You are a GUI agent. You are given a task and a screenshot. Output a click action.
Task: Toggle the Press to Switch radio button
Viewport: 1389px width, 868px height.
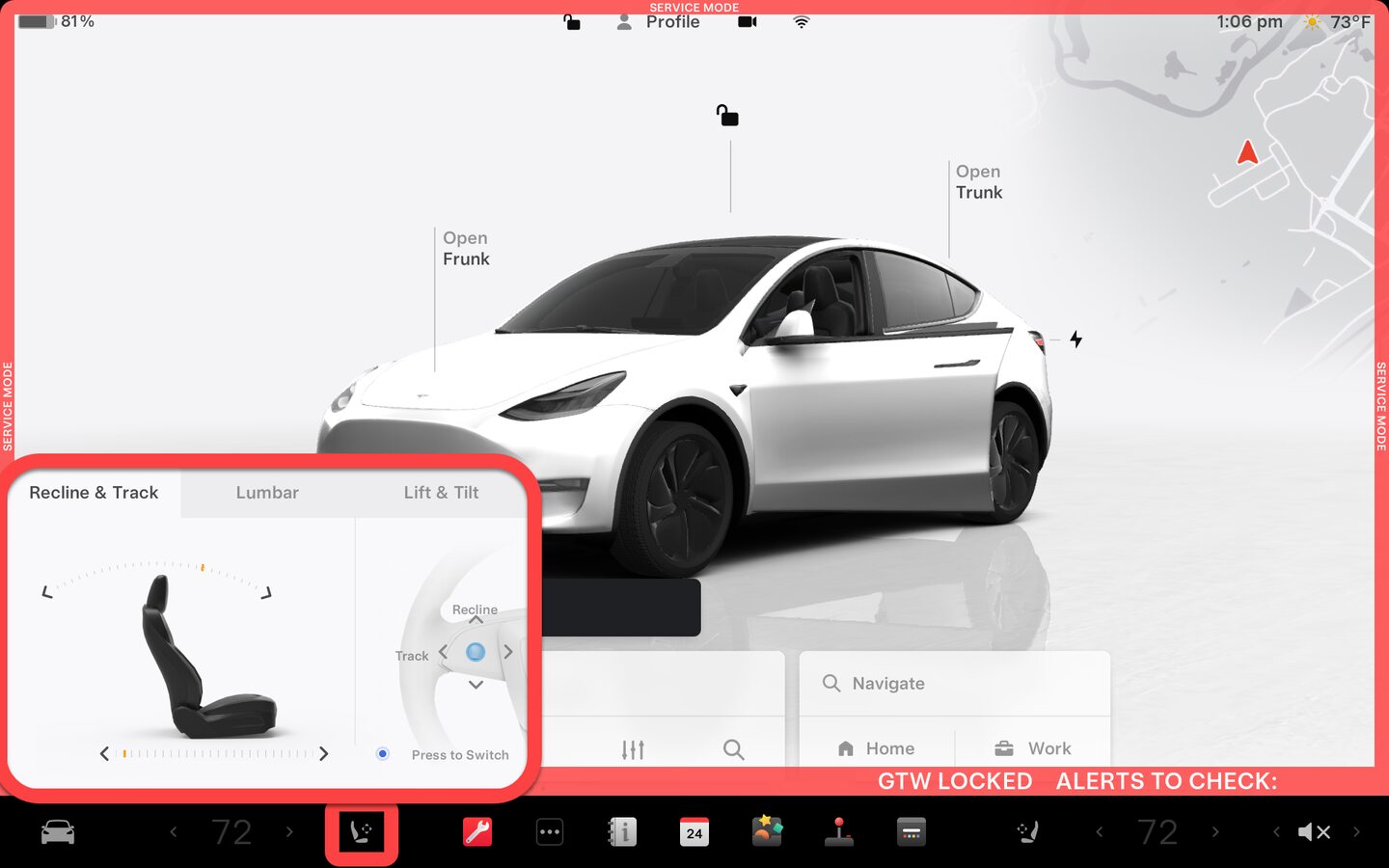pyautogui.click(x=383, y=754)
